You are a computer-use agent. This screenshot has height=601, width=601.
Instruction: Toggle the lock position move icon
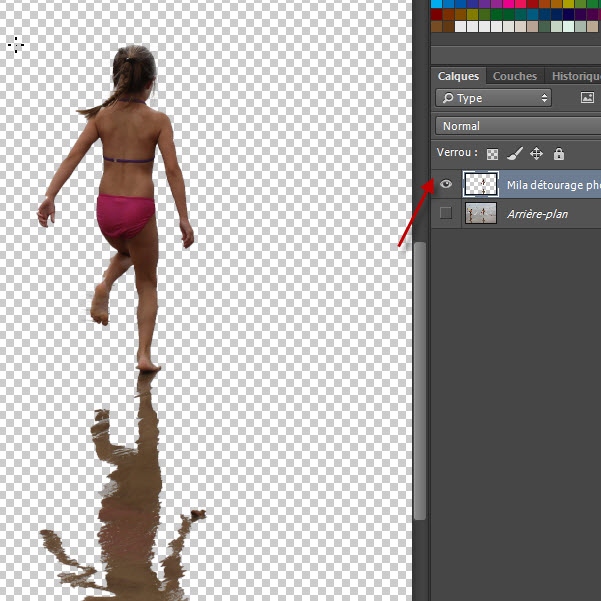(x=536, y=154)
